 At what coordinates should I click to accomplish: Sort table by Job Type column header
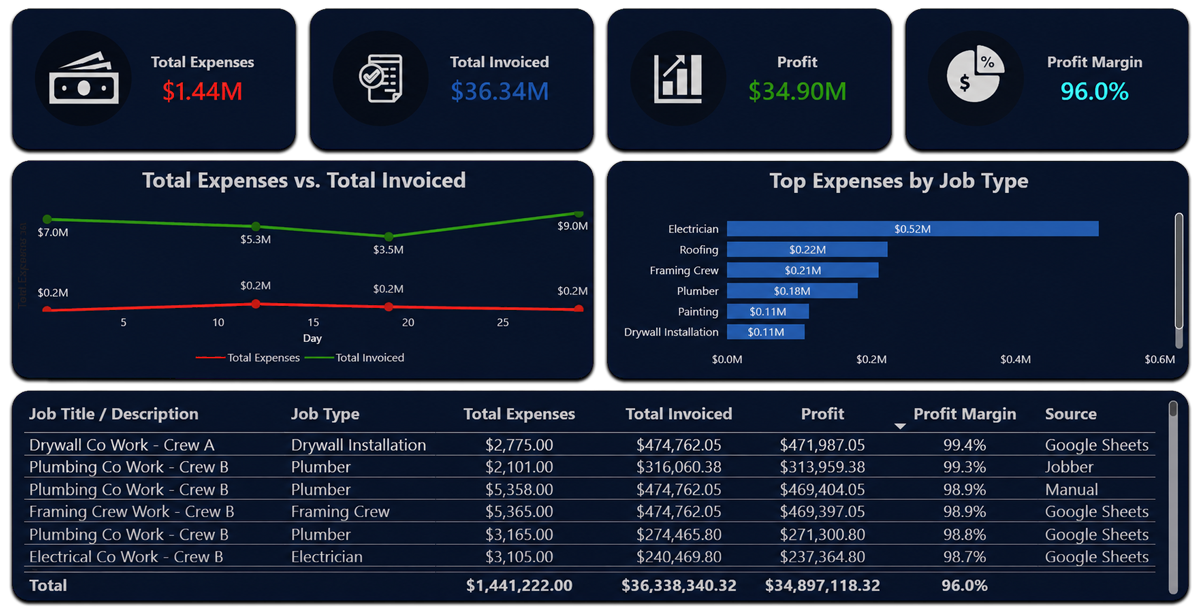tap(325, 414)
